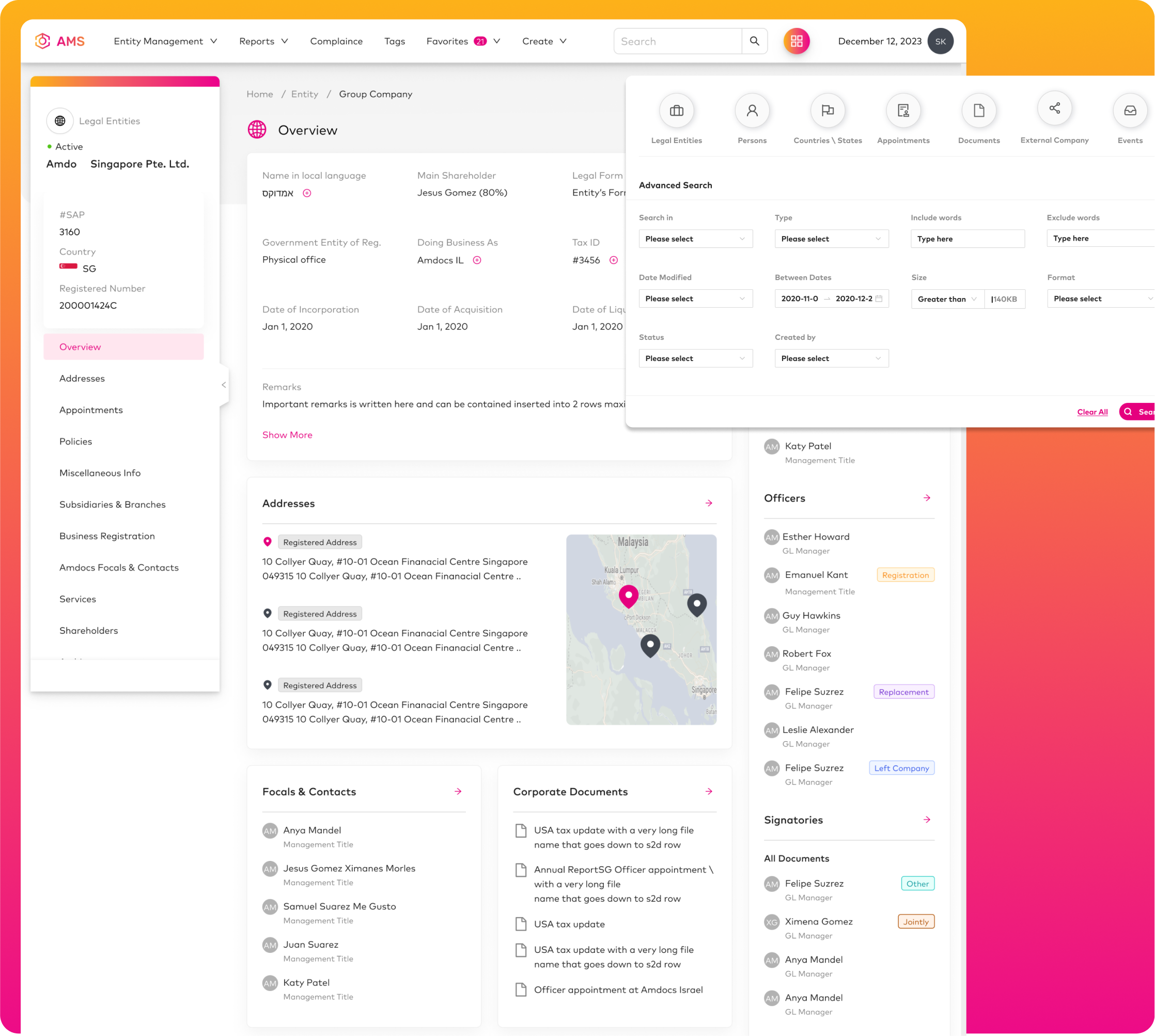Click plus icon next to Tax ID #3456
Screen dimensions: 1155x1036
pos(614,260)
